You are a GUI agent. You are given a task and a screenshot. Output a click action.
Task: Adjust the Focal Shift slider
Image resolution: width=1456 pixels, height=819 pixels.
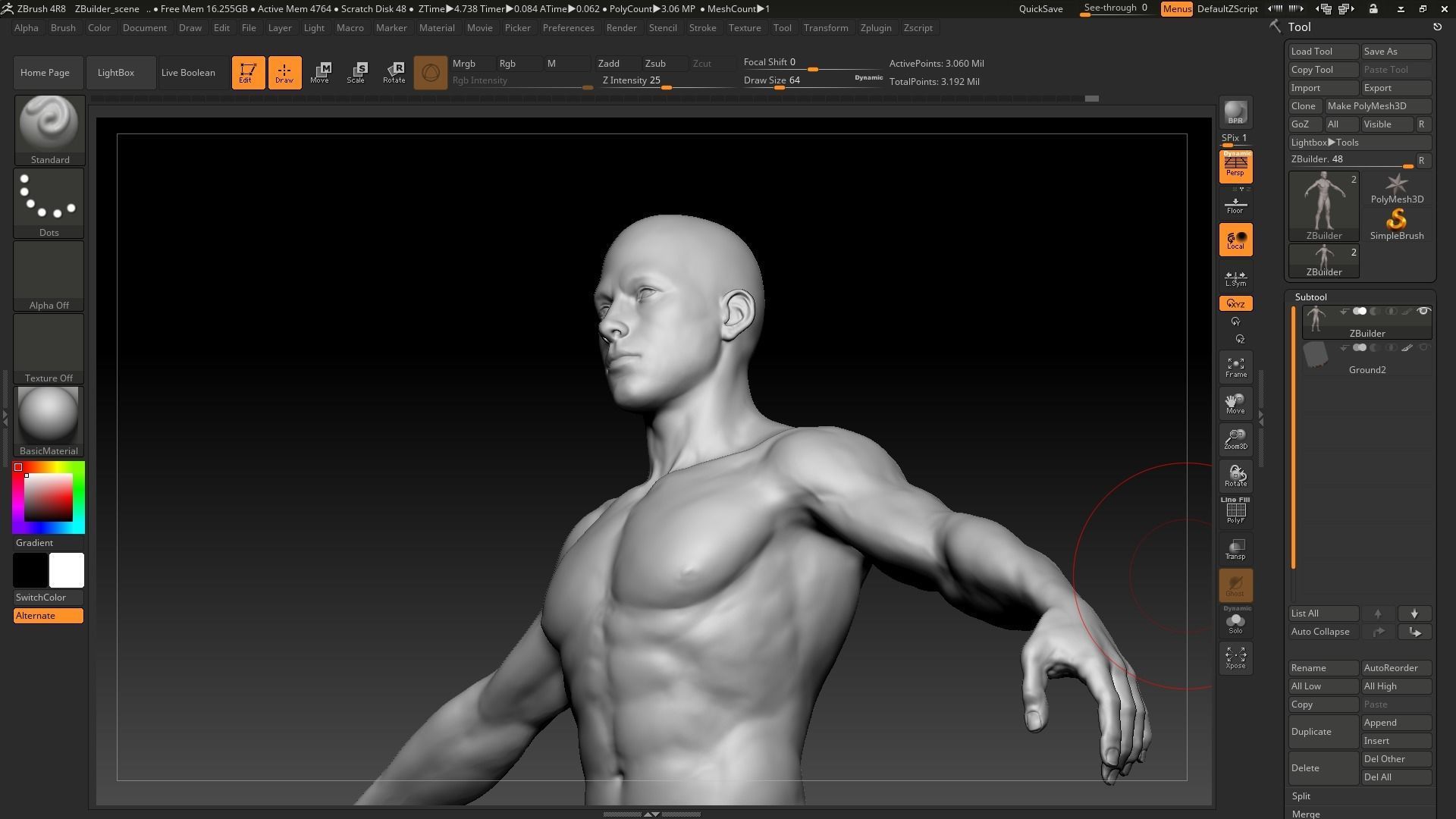pyautogui.click(x=812, y=64)
